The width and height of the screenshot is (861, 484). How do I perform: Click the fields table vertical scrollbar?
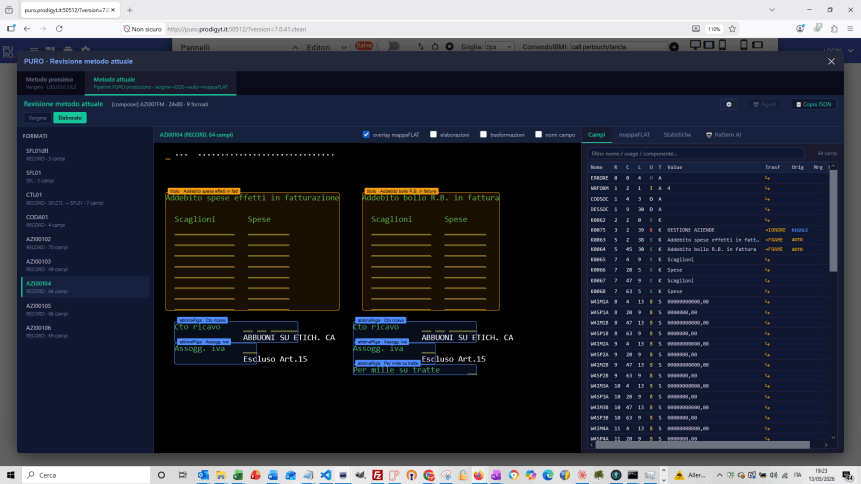tap(833, 220)
